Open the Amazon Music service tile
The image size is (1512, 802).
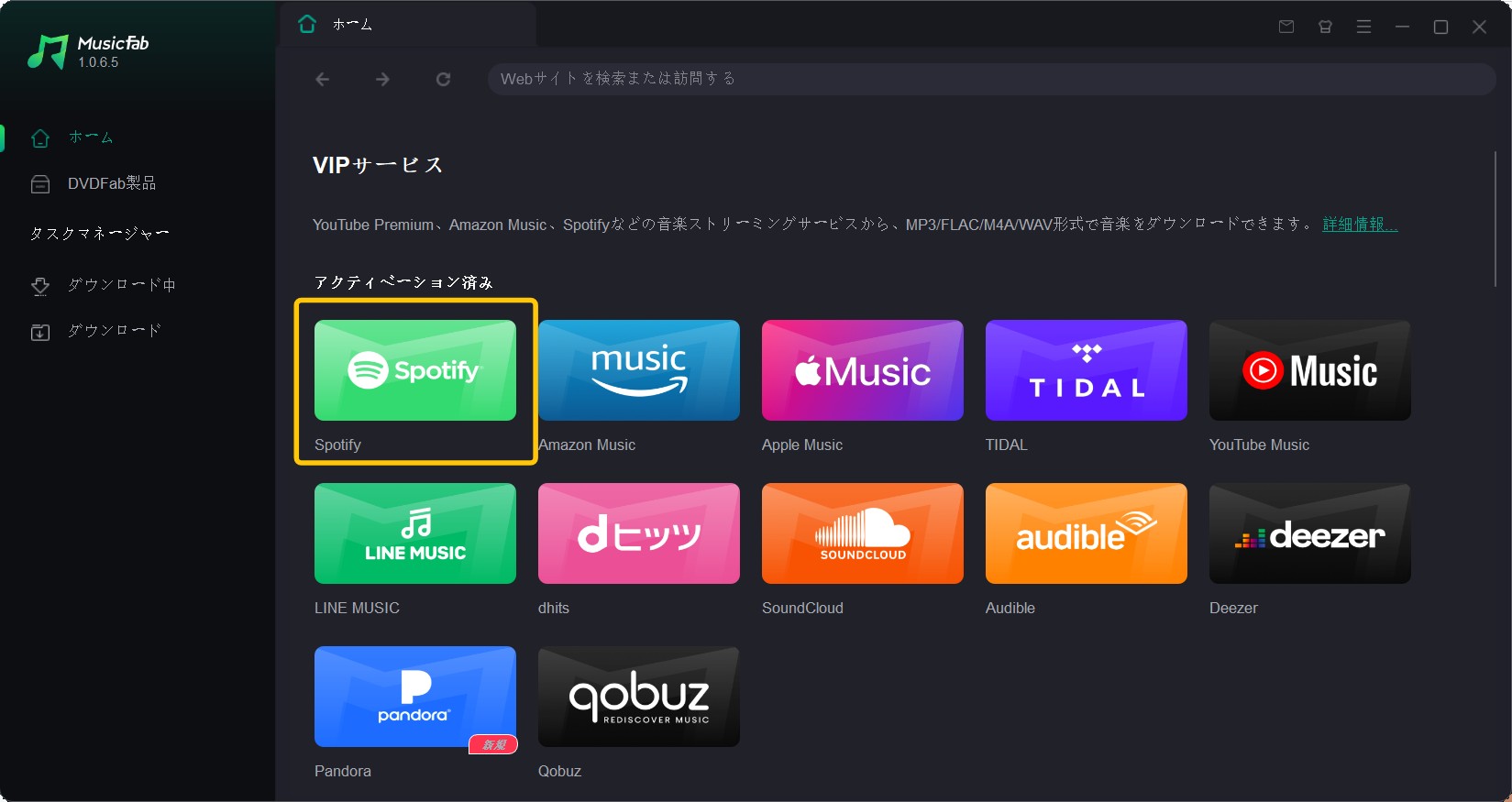tap(639, 370)
